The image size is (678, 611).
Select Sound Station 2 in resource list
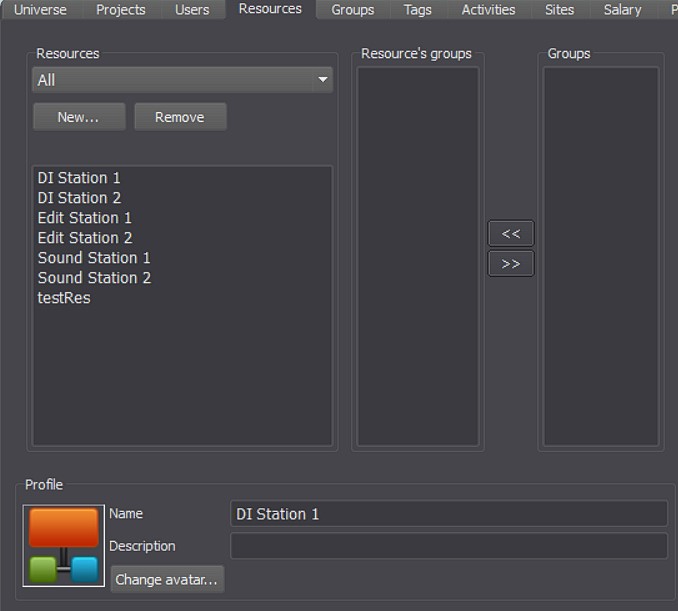pos(182,278)
